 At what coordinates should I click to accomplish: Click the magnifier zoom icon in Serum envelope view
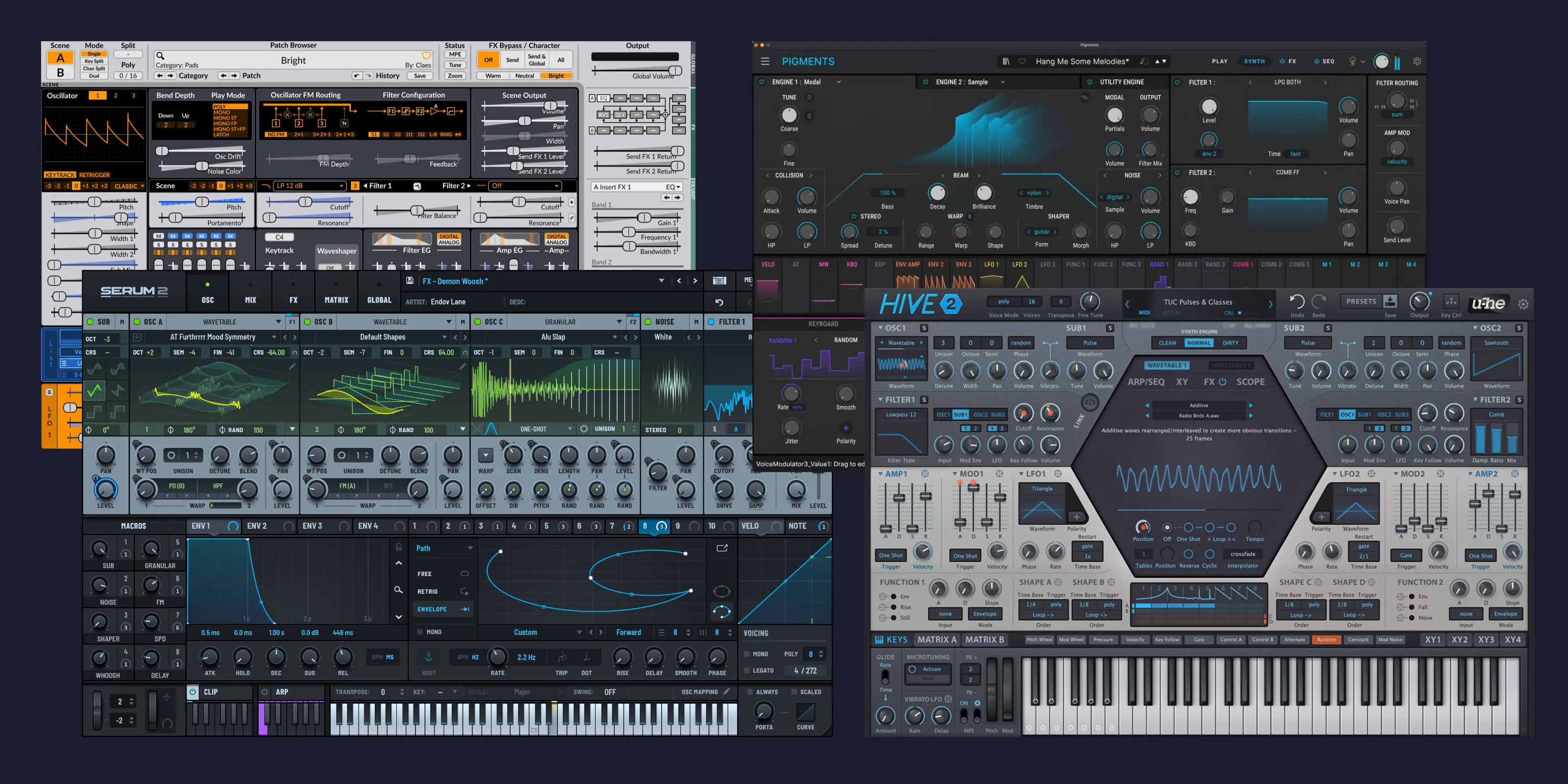[398, 590]
